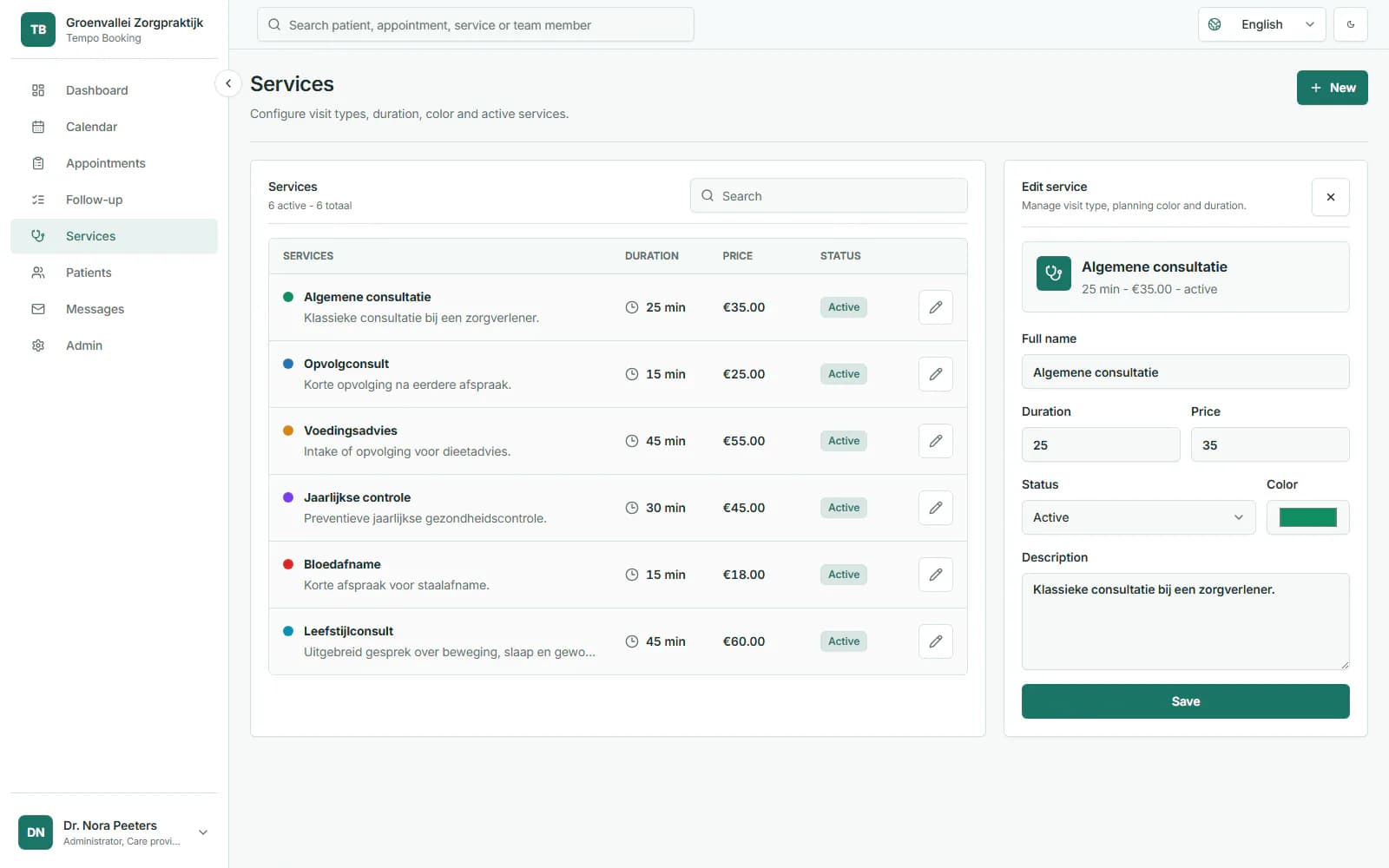This screenshot has height=868, width=1389.
Task: Go to Calendar in the sidebar
Action: tap(114, 127)
